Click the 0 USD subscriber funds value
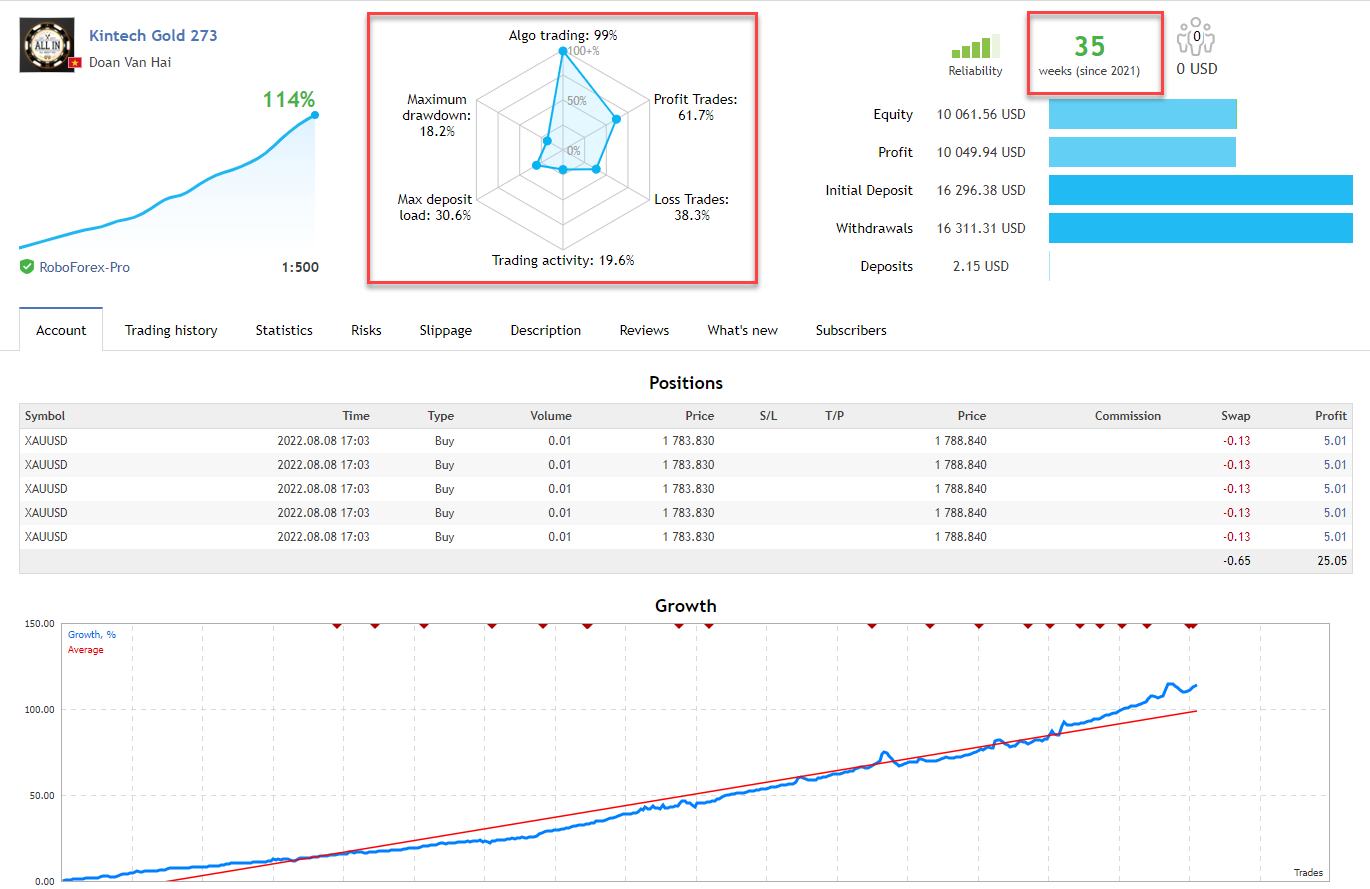 point(1197,70)
